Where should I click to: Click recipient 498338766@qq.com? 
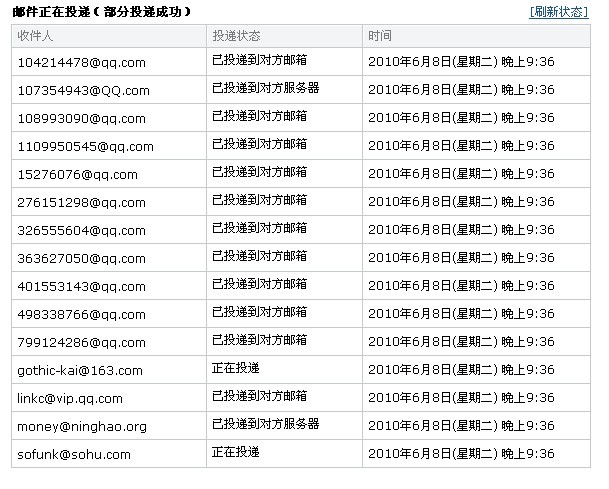click(x=82, y=314)
